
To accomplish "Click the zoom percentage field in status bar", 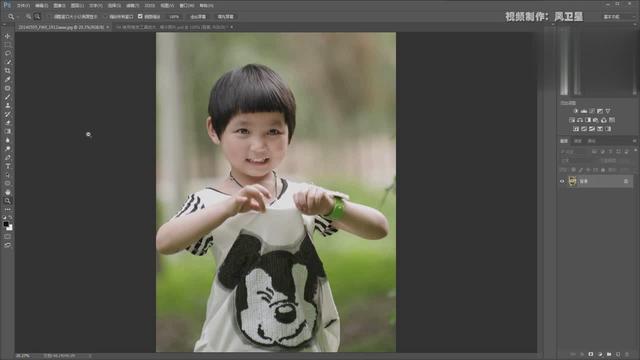I will 23,356.
